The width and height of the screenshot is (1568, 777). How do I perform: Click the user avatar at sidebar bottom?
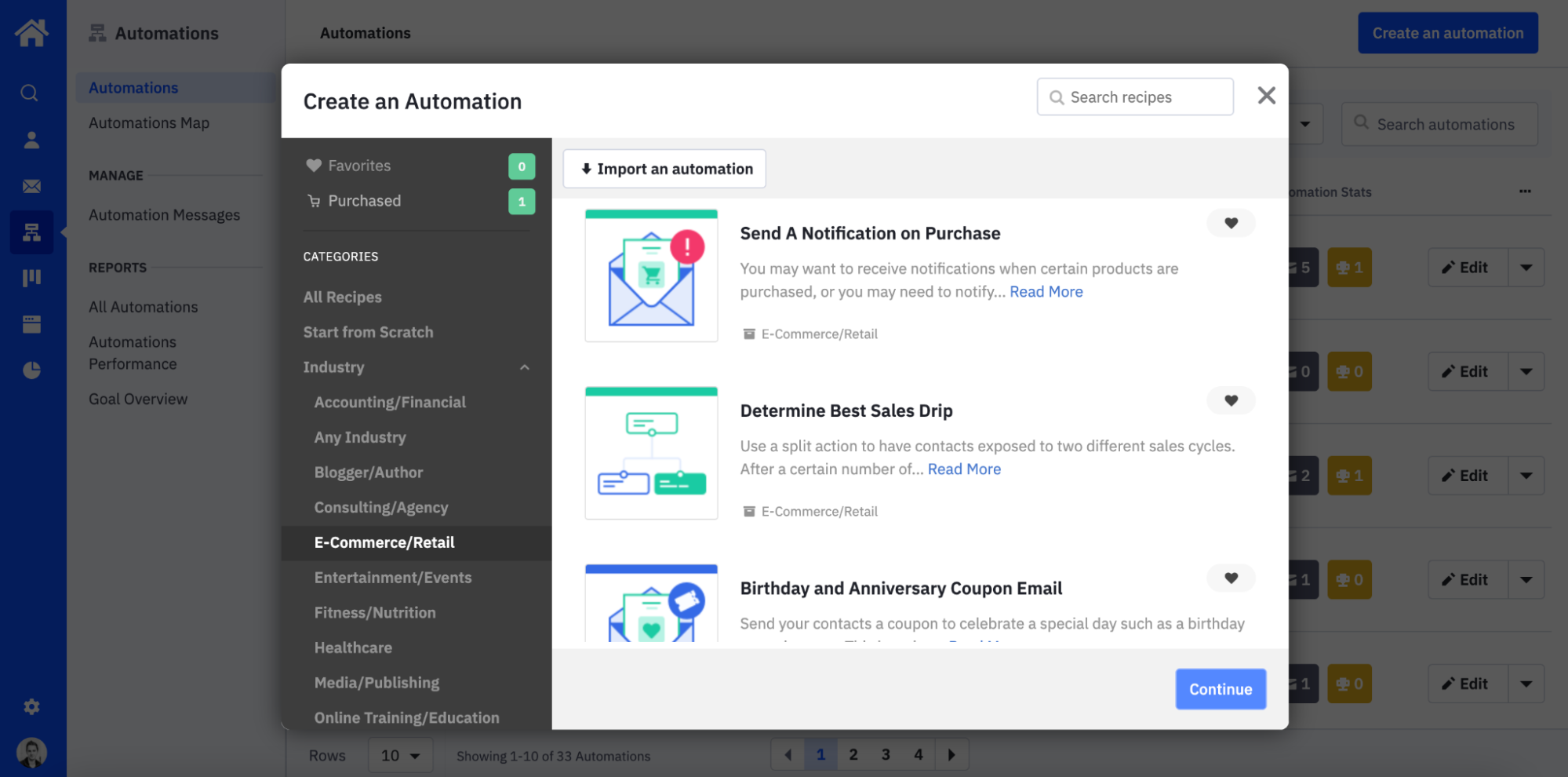31,752
